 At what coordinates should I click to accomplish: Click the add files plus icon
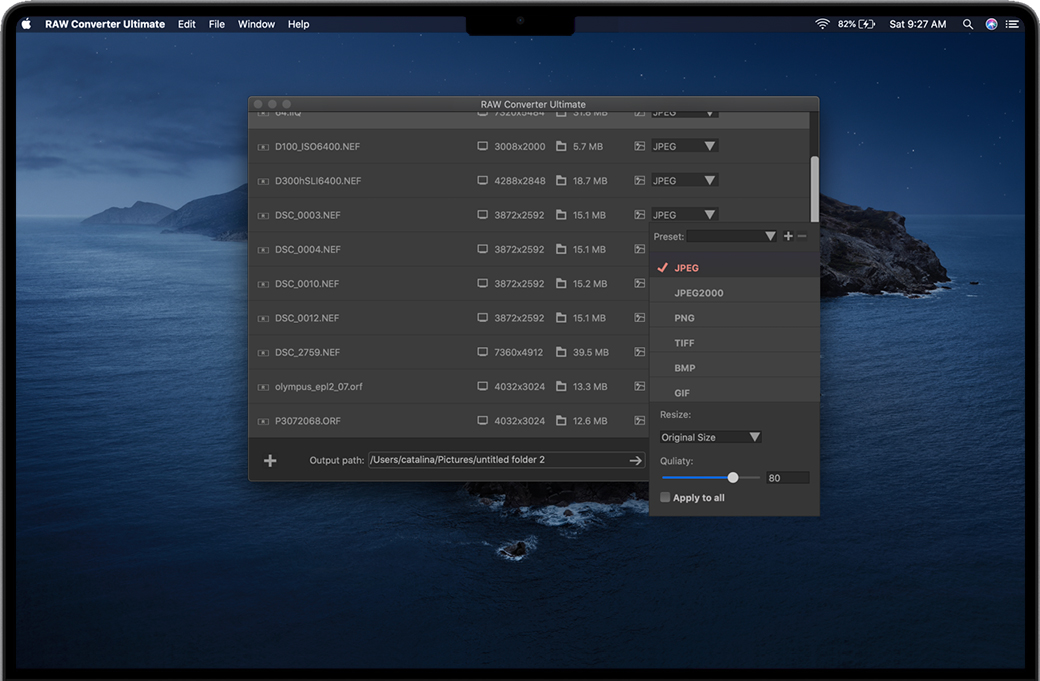[270, 461]
